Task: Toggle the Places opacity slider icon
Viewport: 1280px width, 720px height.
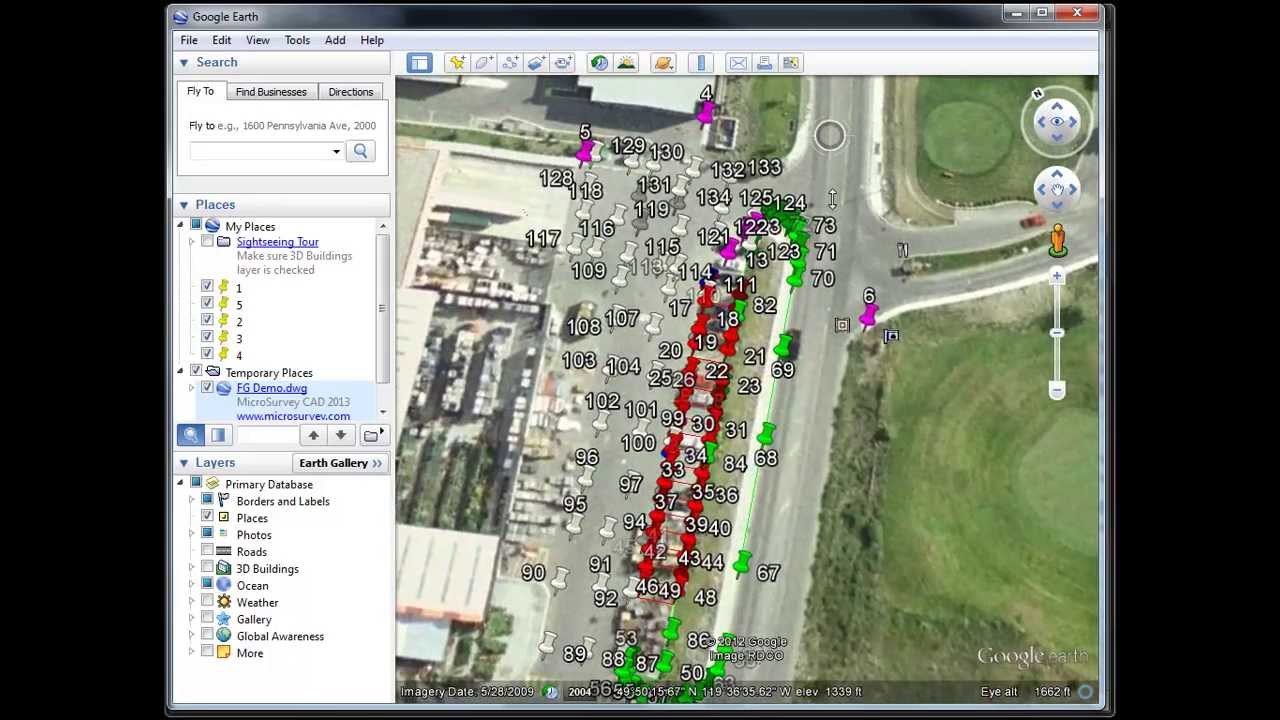Action: tap(218, 435)
